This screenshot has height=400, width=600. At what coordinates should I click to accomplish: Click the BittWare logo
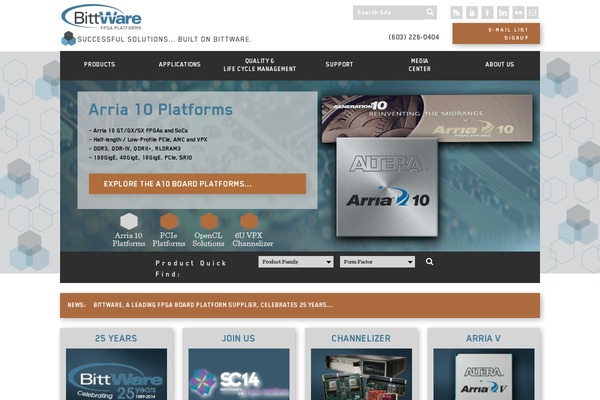coord(102,17)
